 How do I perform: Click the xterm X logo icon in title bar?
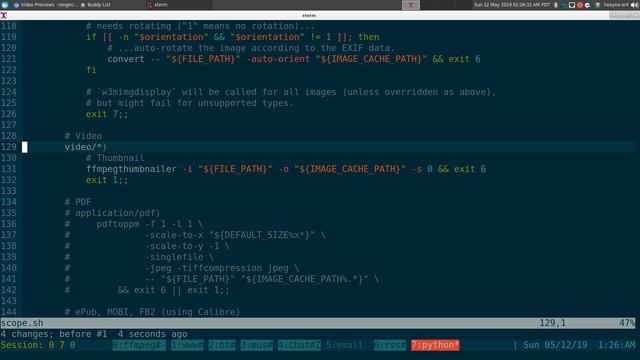(x=4, y=16)
